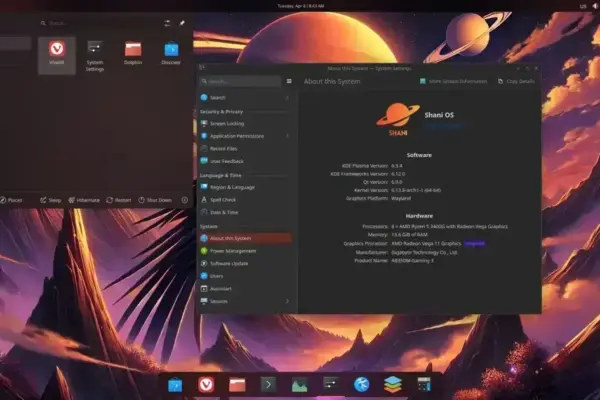Expand the Application Permissions chevron
The height and width of the screenshot is (400, 600).
[x=287, y=136]
